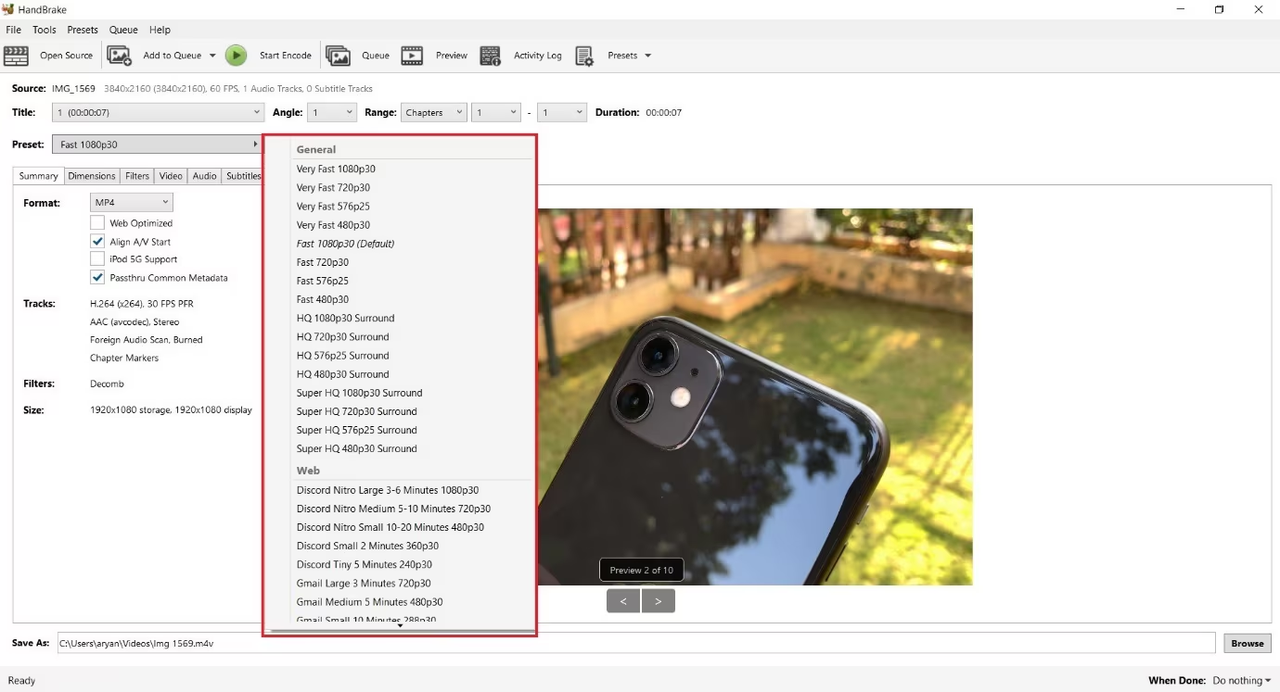Switch to the Audio tab
The width and height of the screenshot is (1280, 692).
point(204,176)
